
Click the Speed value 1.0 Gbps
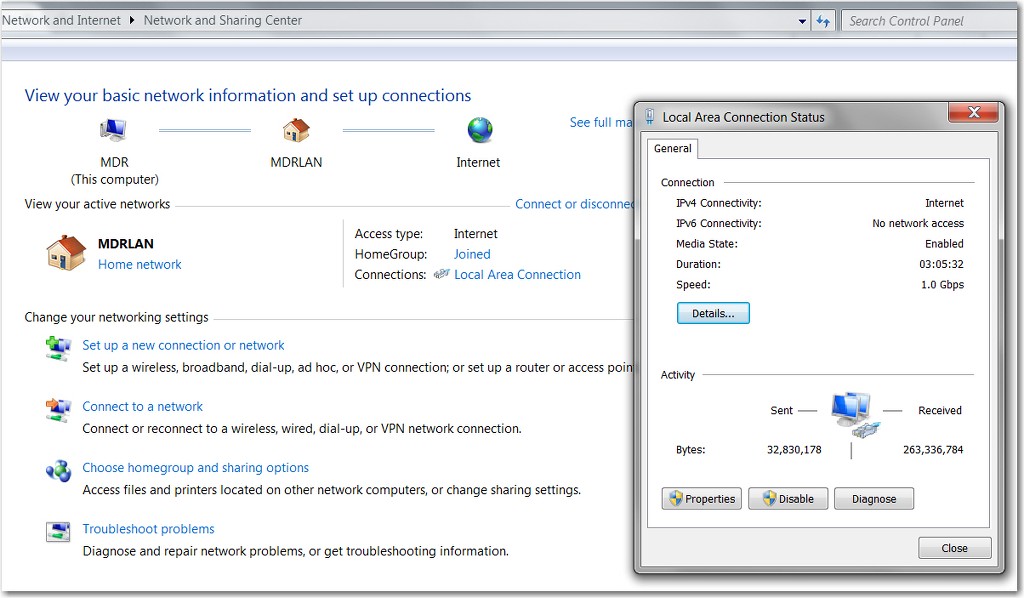click(x=942, y=285)
